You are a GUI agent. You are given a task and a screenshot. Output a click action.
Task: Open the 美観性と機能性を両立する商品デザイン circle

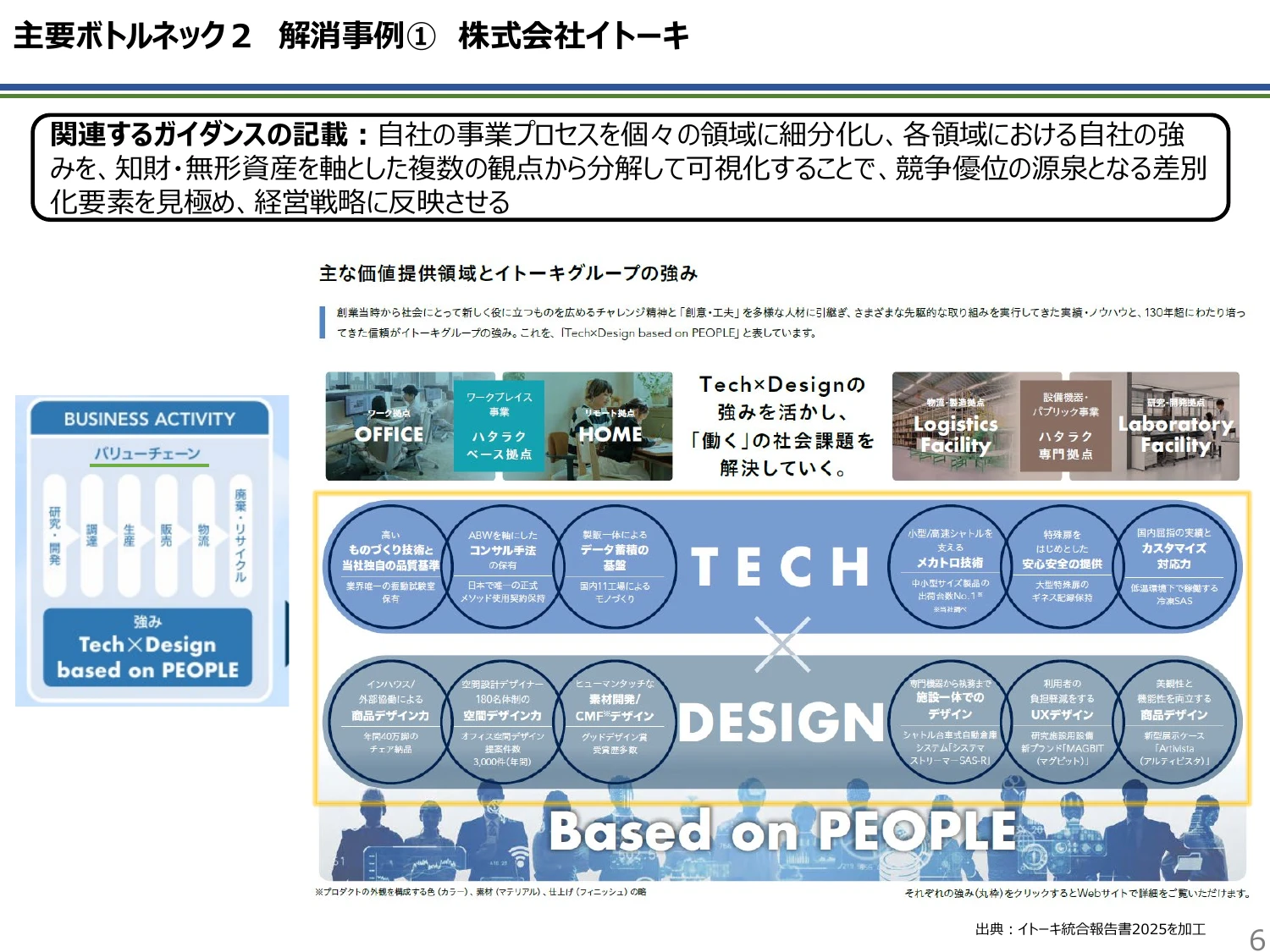tap(1173, 721)
